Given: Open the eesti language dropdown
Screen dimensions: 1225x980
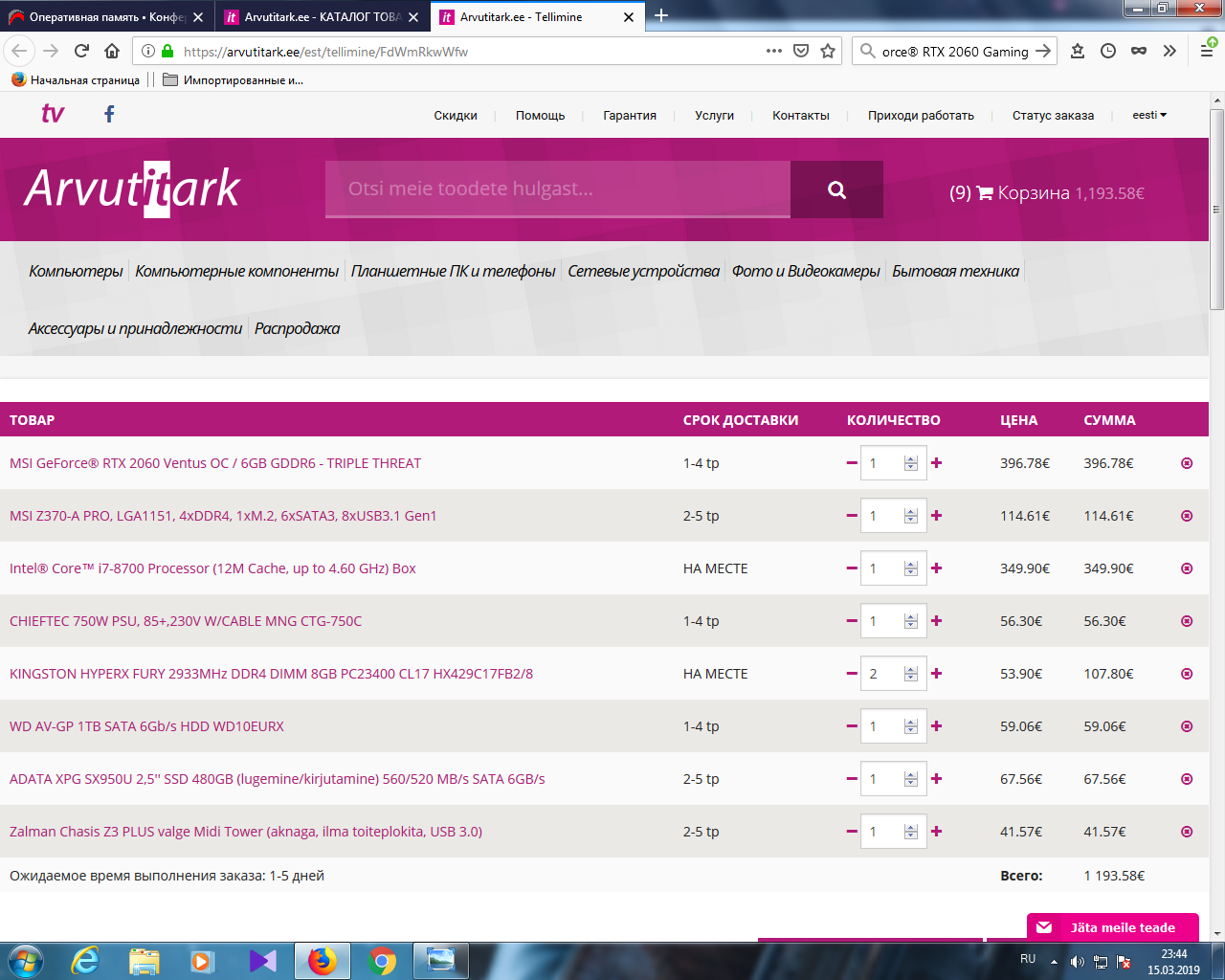Looking at the screenshot, I should pyautogui.click(x=1149, y=115).
